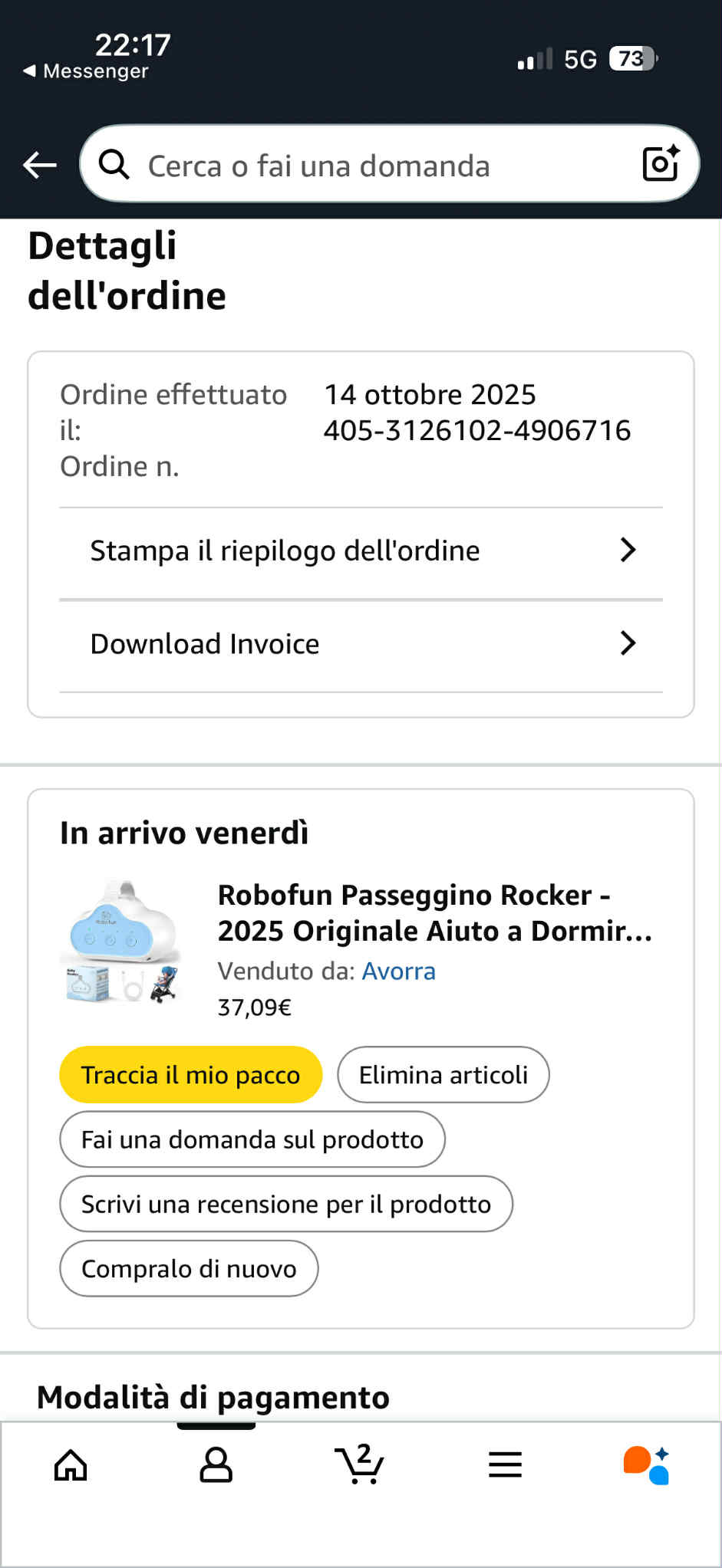Open the account profile icon
Image resolution: width=722 pixels, height=1568 pixels.
(216, 1465)
